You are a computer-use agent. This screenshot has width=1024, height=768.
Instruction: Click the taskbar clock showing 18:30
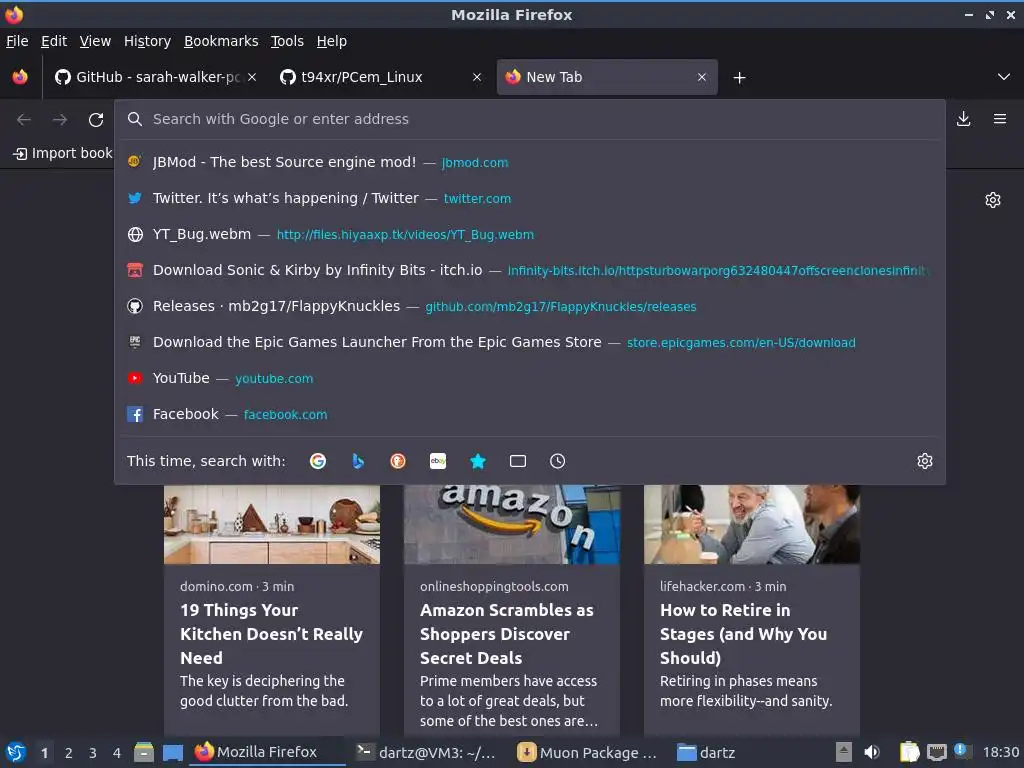click(x=1000, y=752)
